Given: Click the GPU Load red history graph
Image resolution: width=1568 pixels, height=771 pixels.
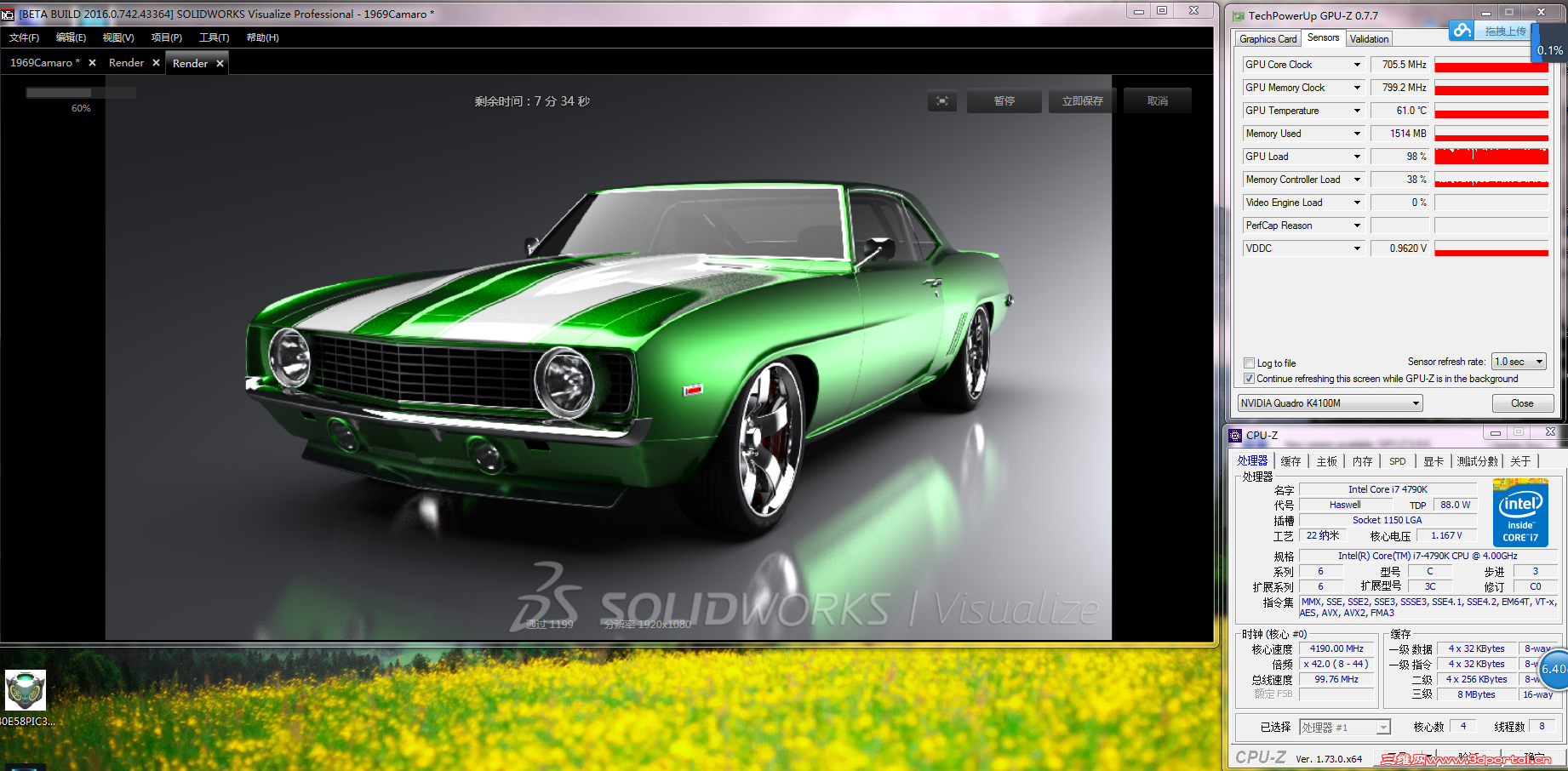Looking at the screenshot, I should pos(1491,157).
